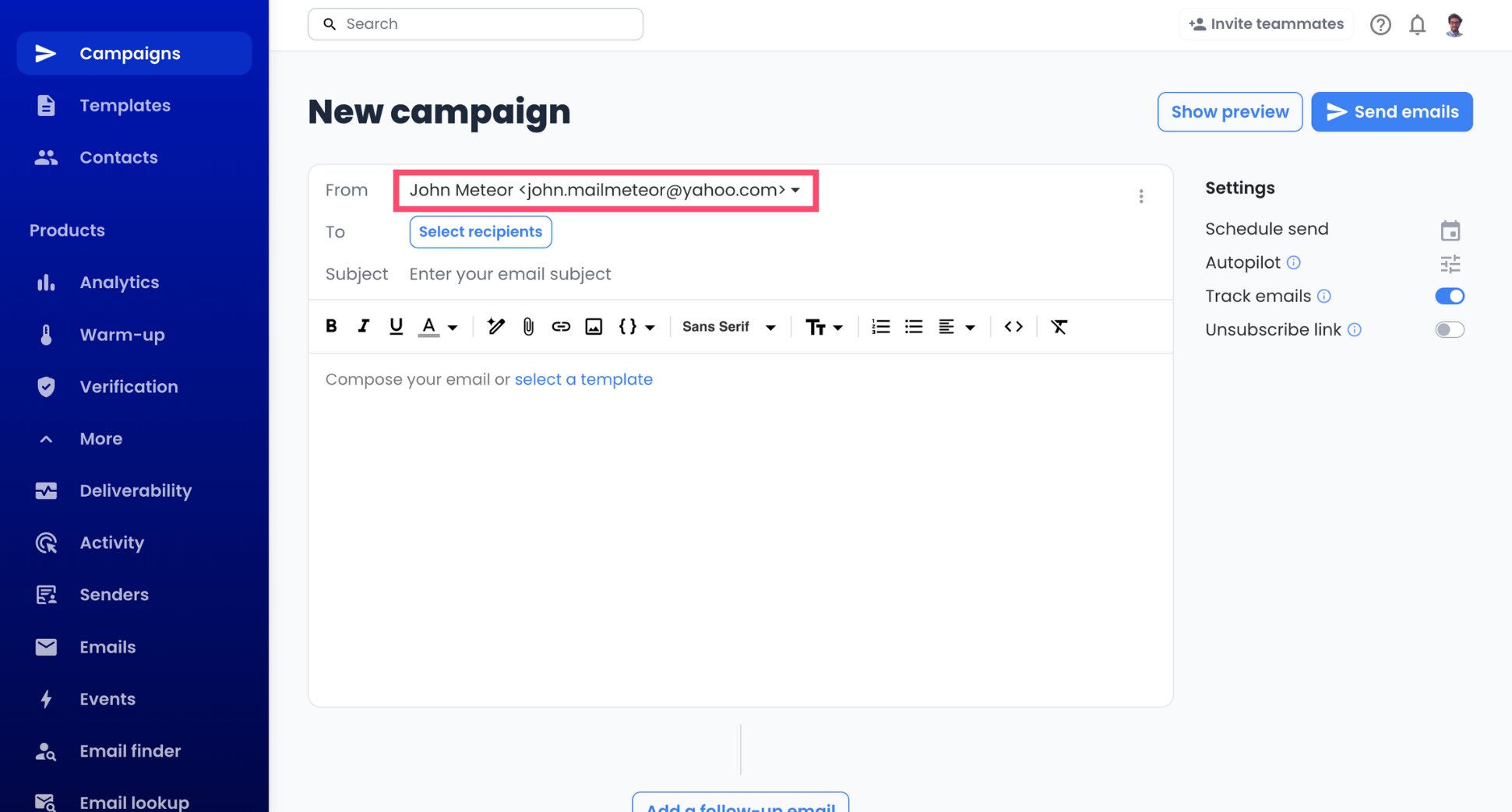This screenshot has width=1512, height=812.
Task: Open the Sans Serif font dropdown
Action: point(728,326)
